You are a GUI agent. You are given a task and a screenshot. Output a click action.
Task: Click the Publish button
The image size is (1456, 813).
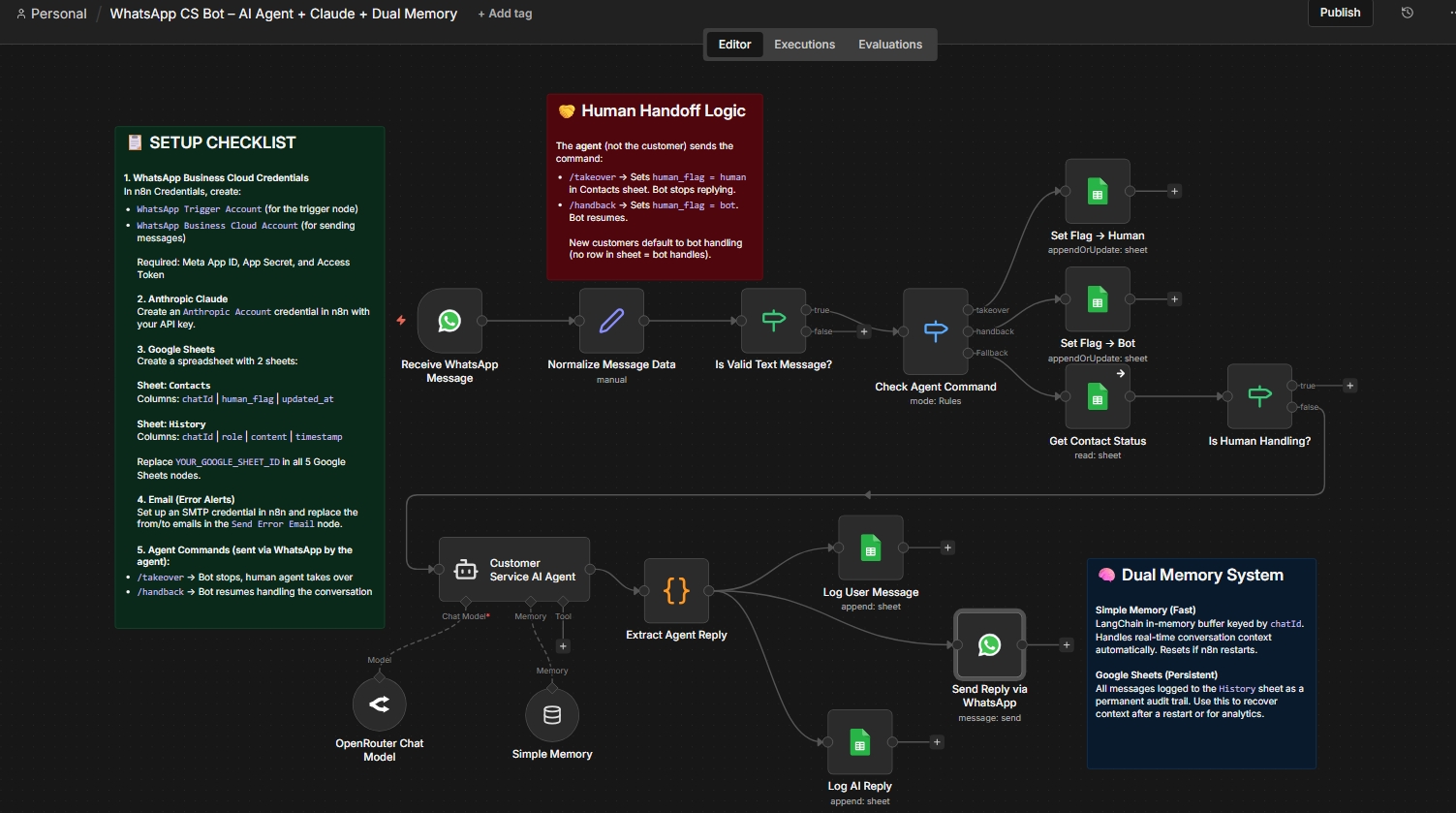click(x=1340, y=13)
